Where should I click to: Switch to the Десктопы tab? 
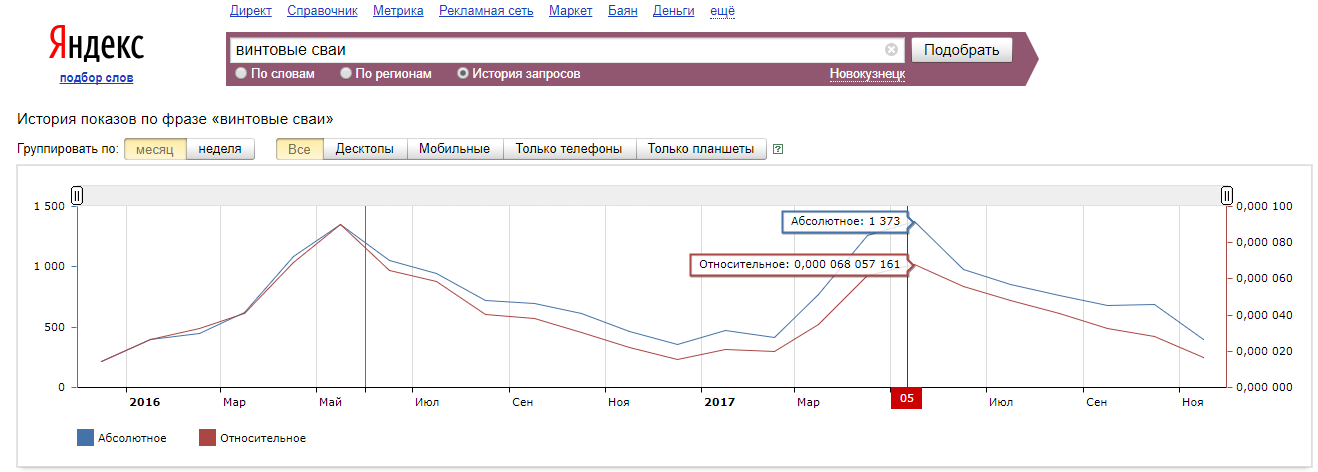click(x=365, y=149)
